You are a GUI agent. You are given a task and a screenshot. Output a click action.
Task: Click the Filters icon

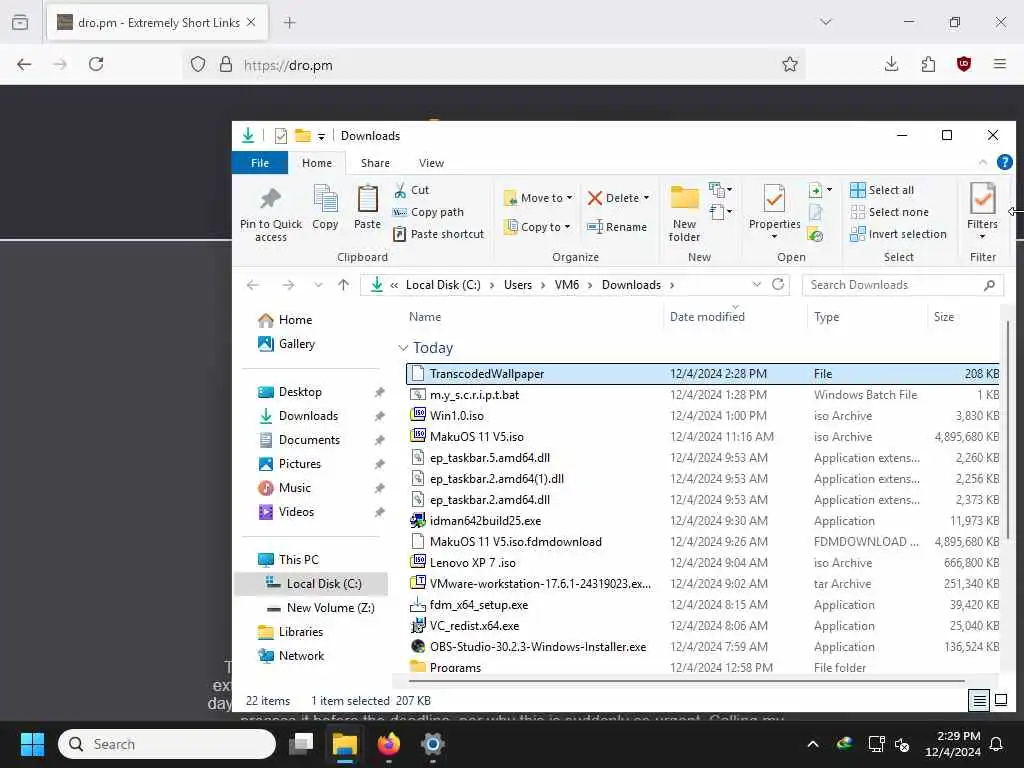pyautogui.click(x=982, y=198)
